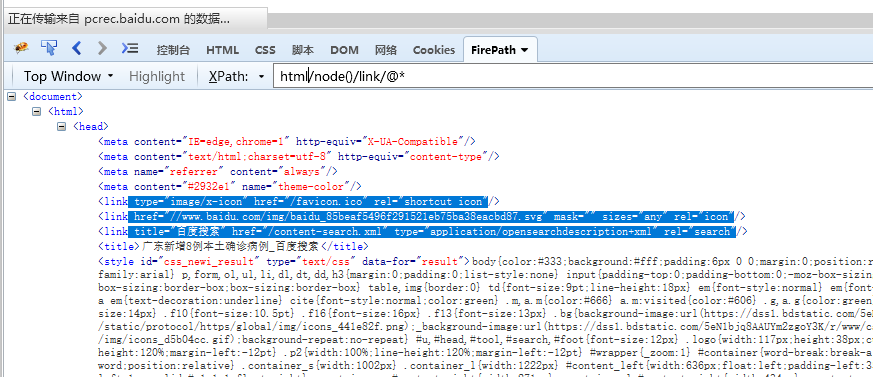
Task: Switch to the HTML tab
Action: coord(222,50)
